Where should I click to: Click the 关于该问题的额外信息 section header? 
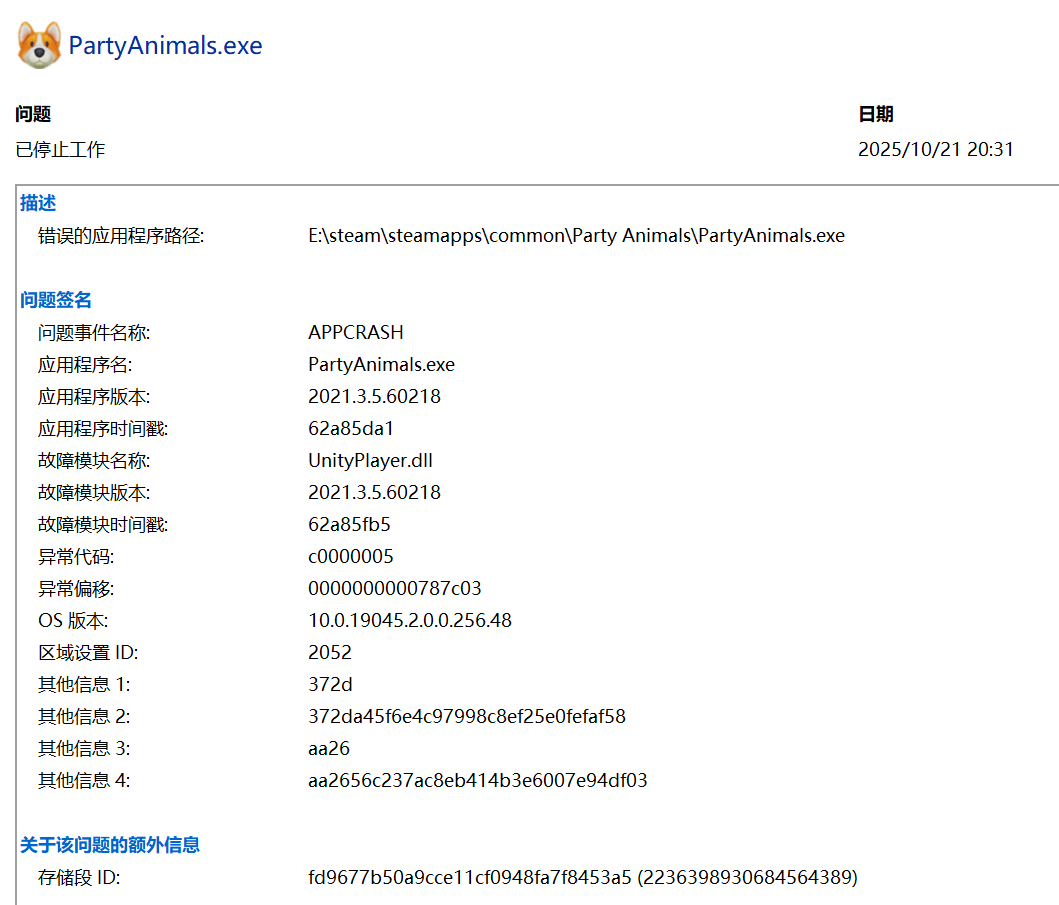coord(110,845)
